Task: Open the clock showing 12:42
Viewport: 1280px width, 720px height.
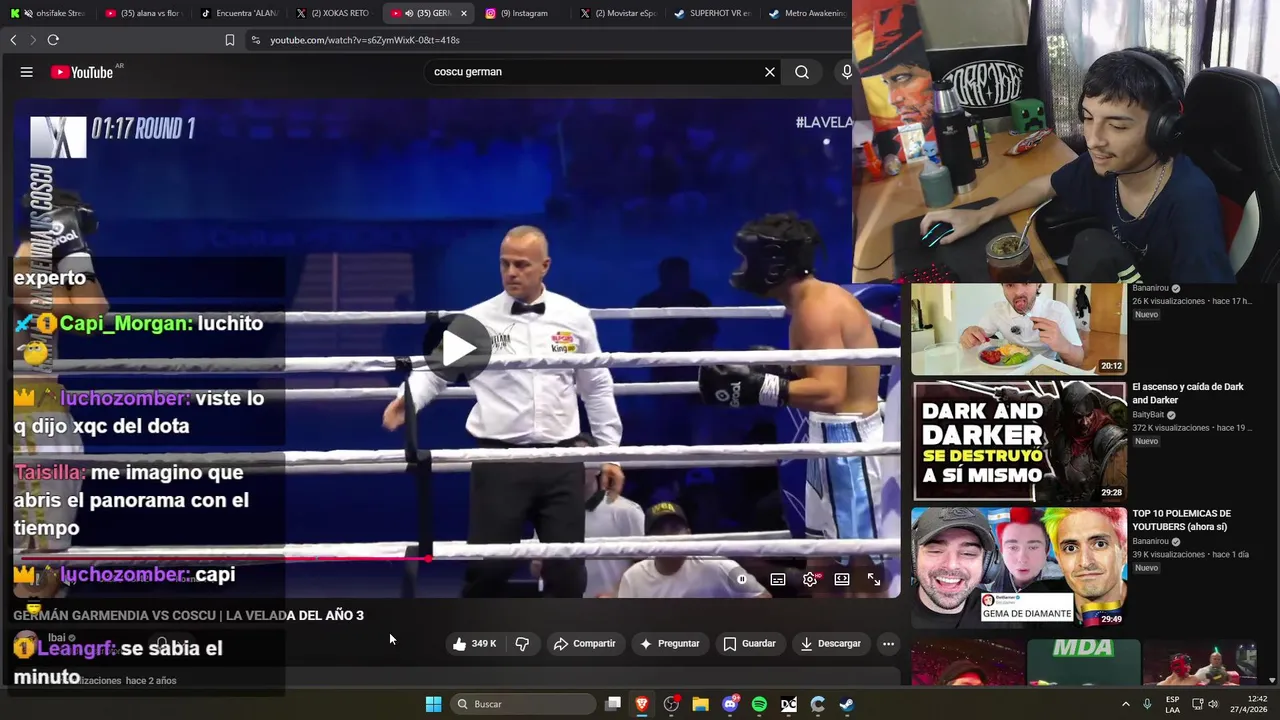Action: point(1249,704)
